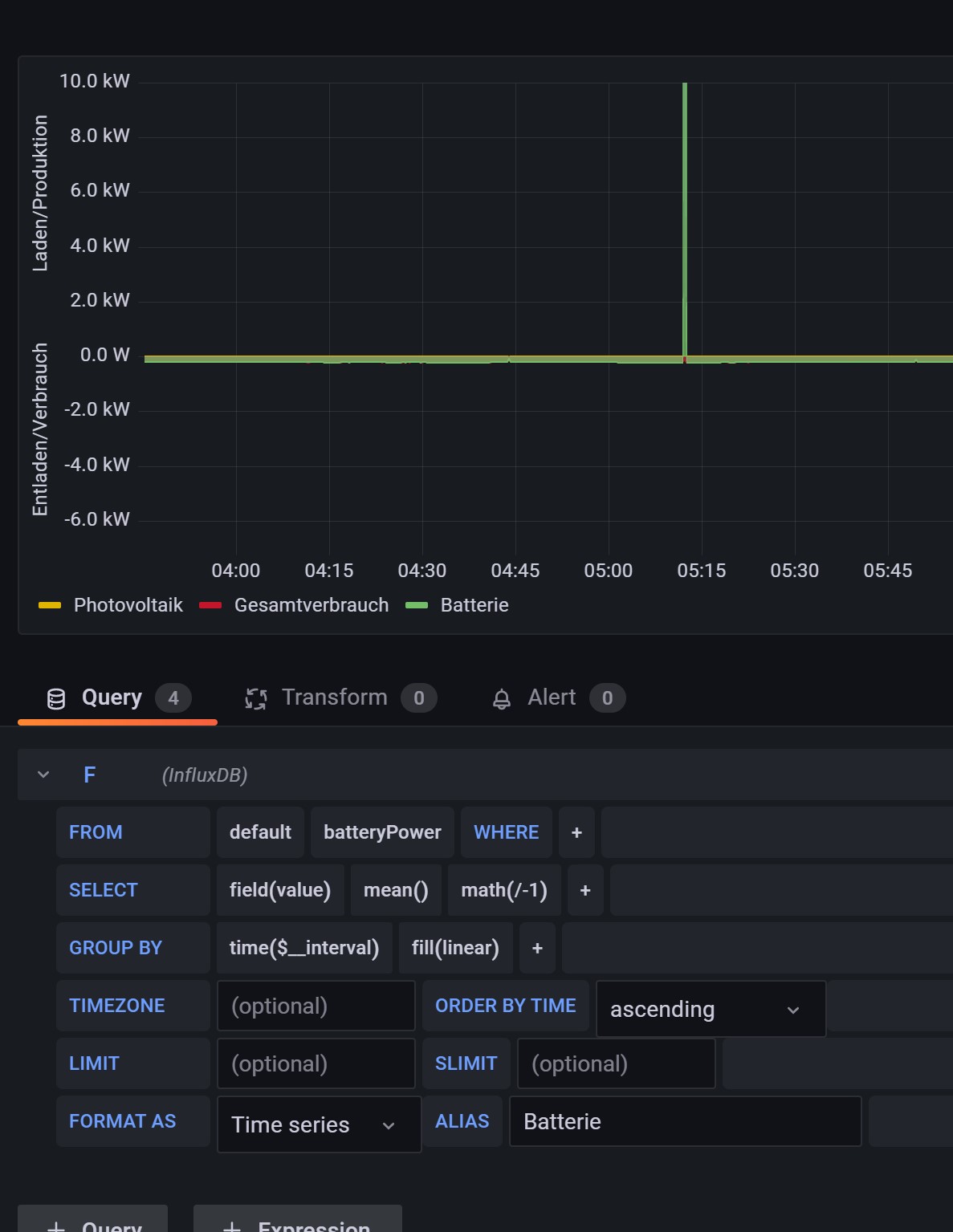Click the bell icon on the Alert tab
The height and width of the screenshot is (1232, 953).
[x=503, y=697]
